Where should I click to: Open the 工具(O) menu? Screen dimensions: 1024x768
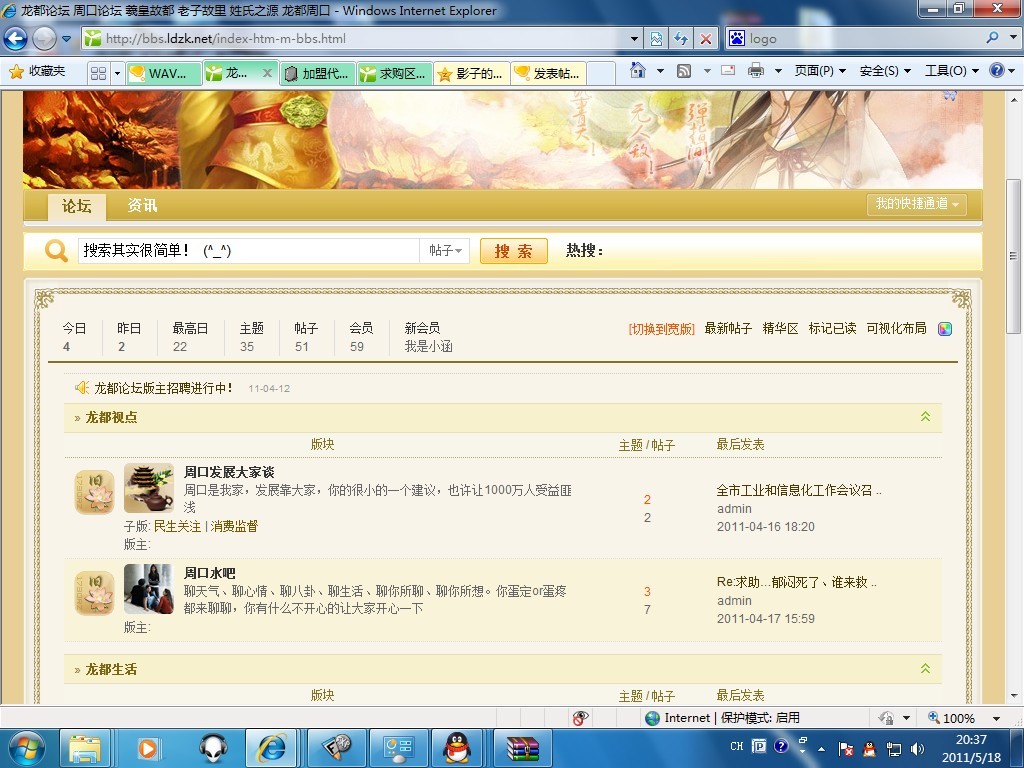point(952,71)
